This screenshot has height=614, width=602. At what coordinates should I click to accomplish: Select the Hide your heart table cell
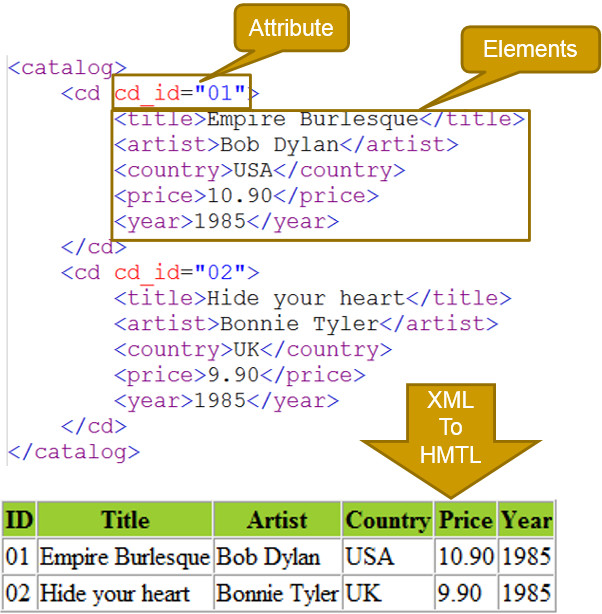coord(125,592)
